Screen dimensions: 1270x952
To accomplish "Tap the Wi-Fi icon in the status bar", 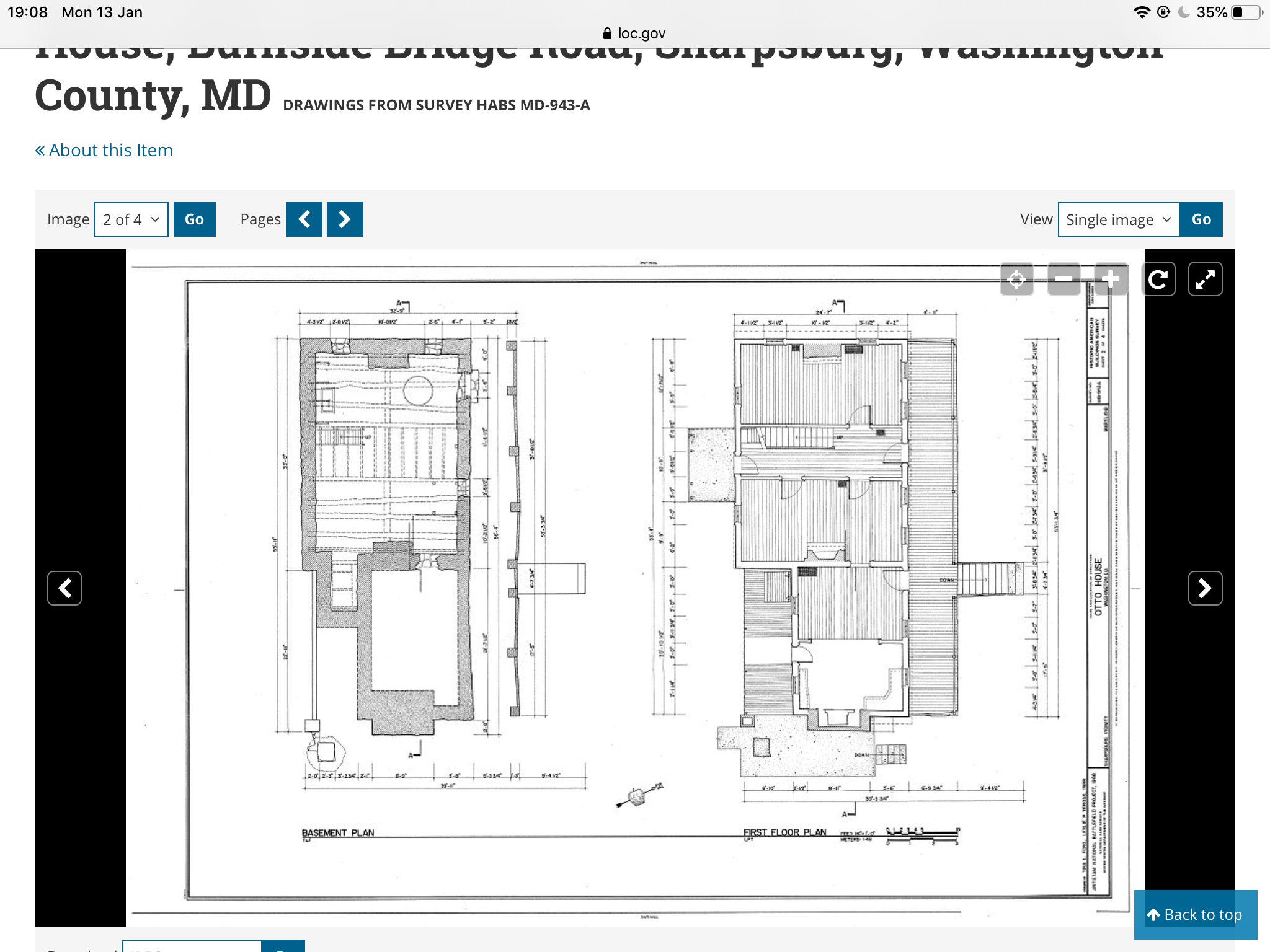I will pyautogui.click(x=1141, y=12).
